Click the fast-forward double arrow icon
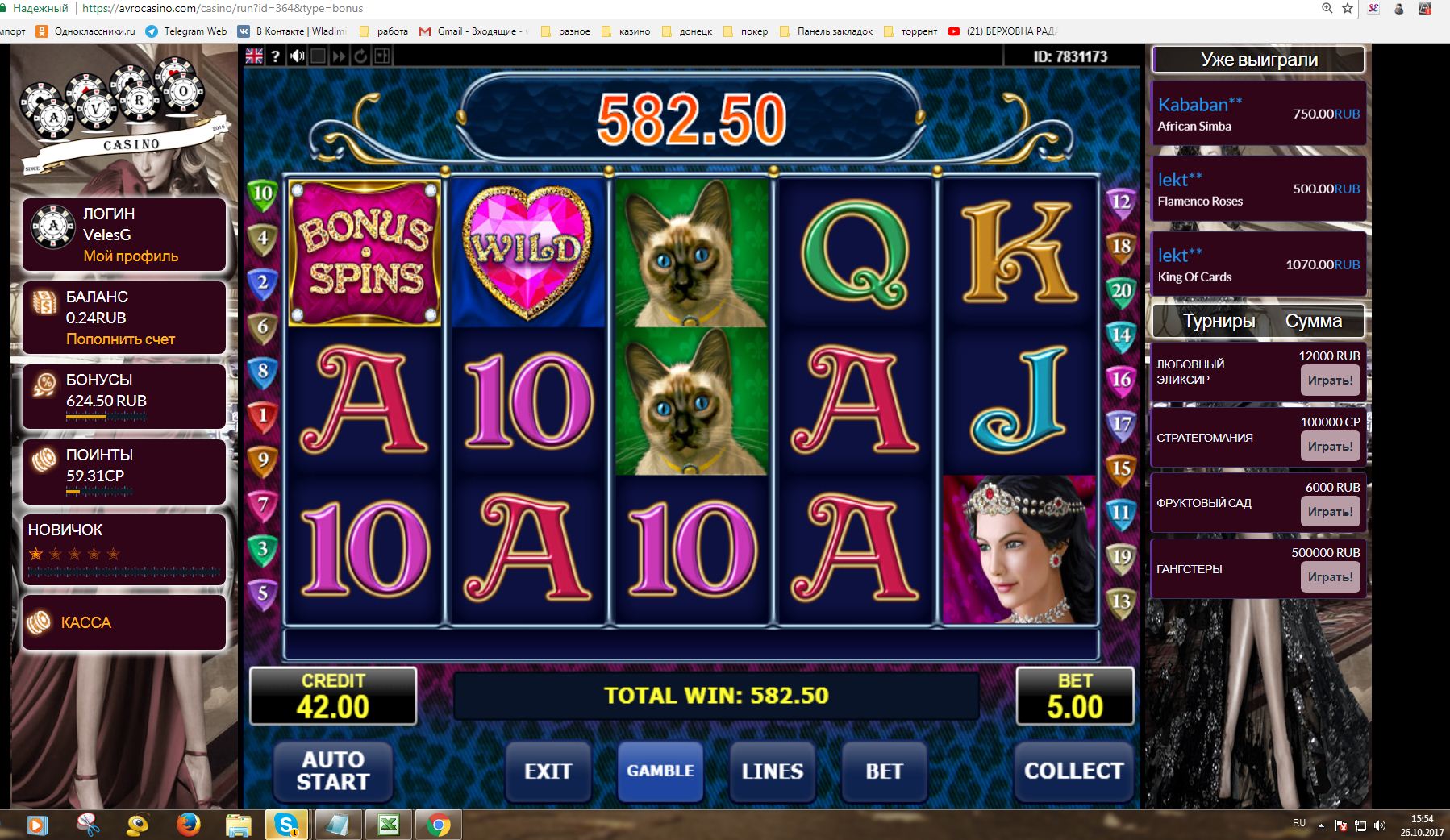 [340, 56]
